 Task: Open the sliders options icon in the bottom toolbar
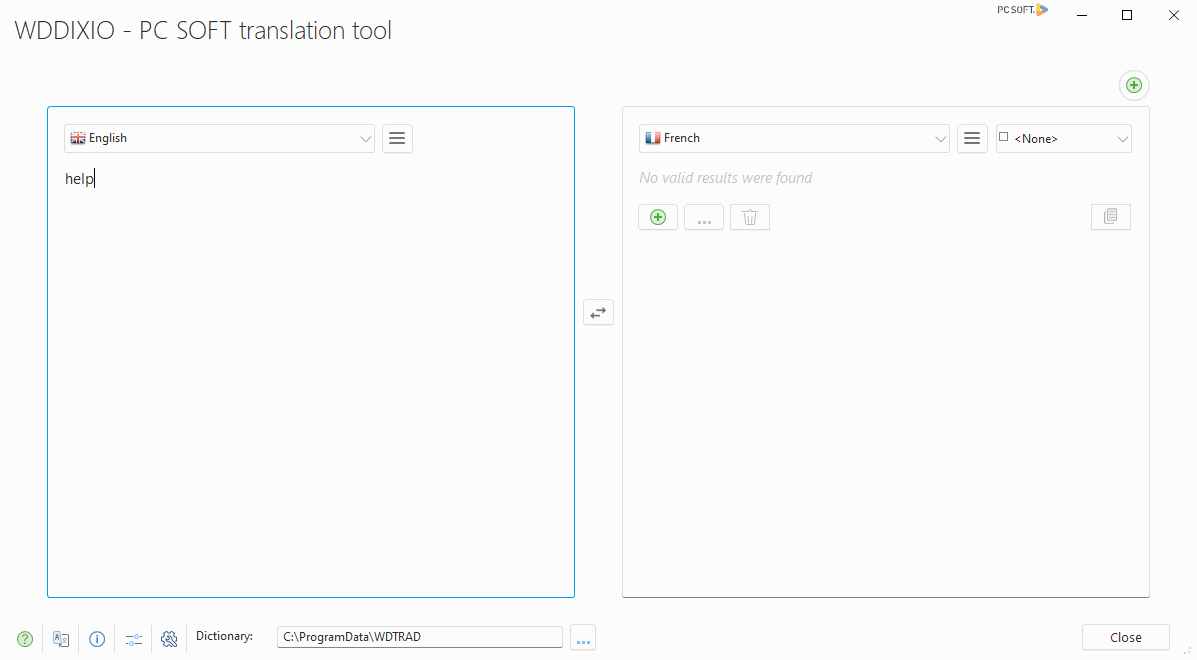[x=134, y=639]
